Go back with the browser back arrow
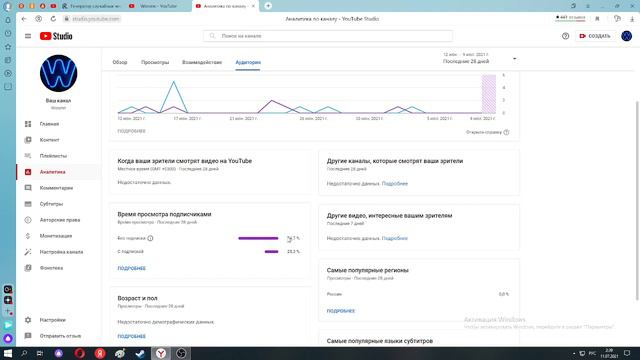Image resolution: width=640 pixels, height=360 pixels. 24,19
